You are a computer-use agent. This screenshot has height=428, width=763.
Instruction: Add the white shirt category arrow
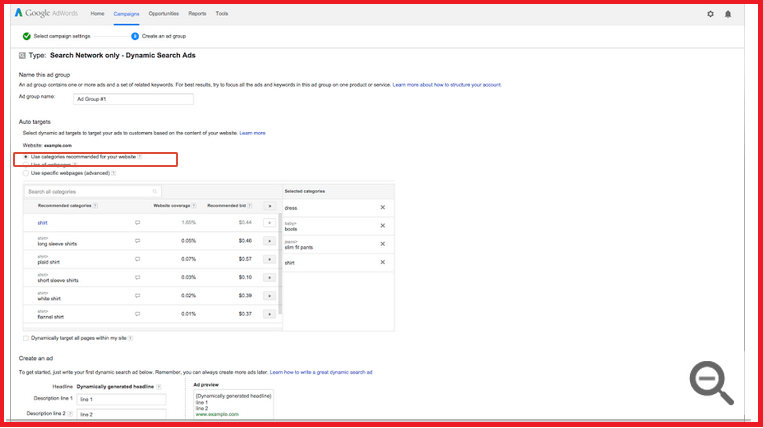(x=268, y=296)
